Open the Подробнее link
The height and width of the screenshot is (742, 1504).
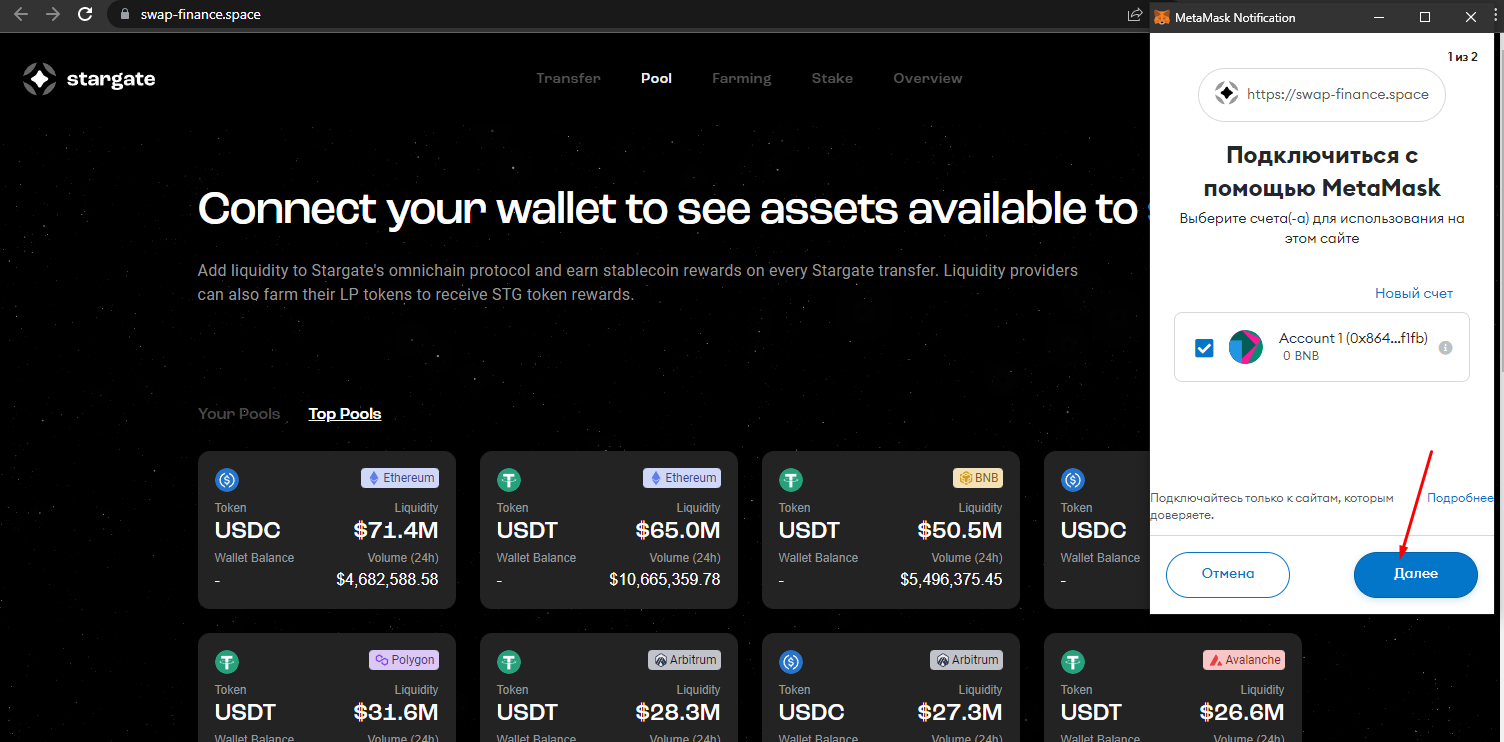point(1460,498)
